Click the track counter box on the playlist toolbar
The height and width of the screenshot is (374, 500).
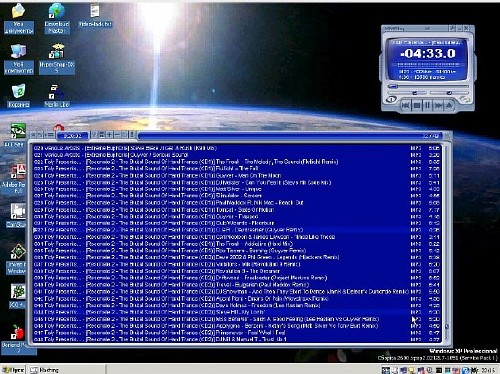tap(73, 136)
